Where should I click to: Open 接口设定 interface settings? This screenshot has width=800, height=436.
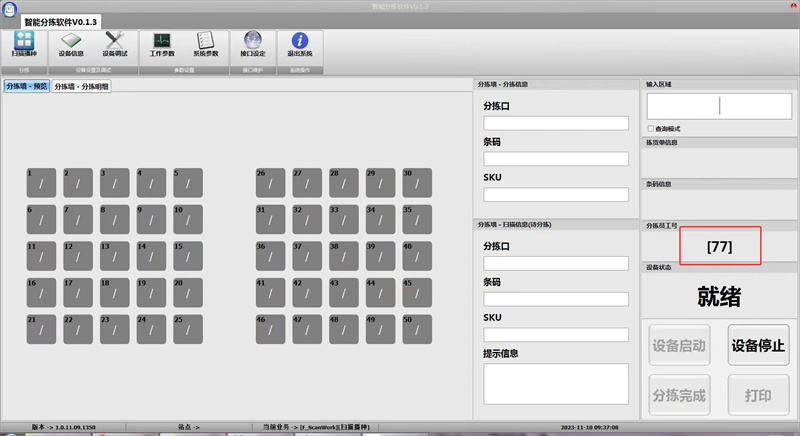(253, 44)
